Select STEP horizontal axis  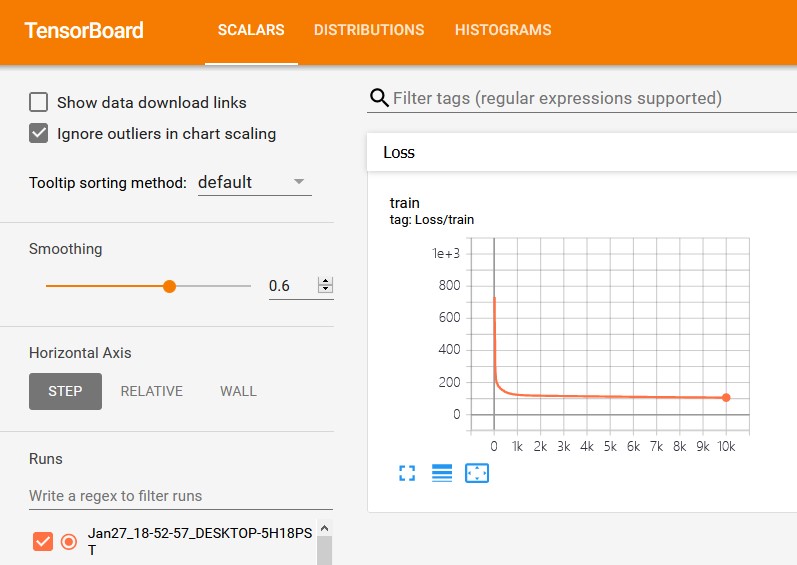click(65, 391)
